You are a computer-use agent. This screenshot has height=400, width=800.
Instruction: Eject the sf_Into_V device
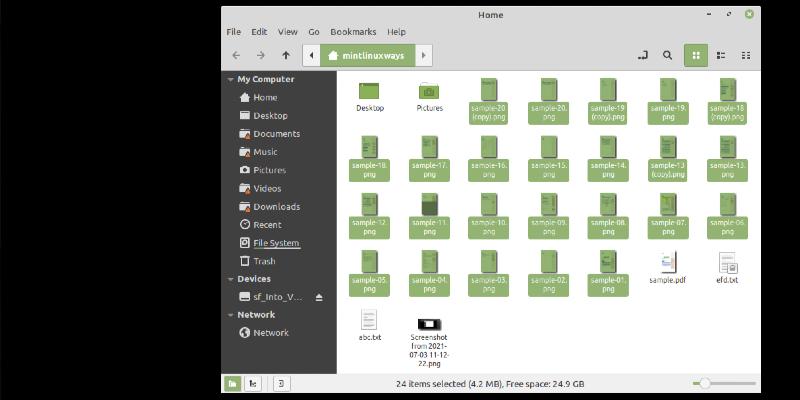coord(320,297)
